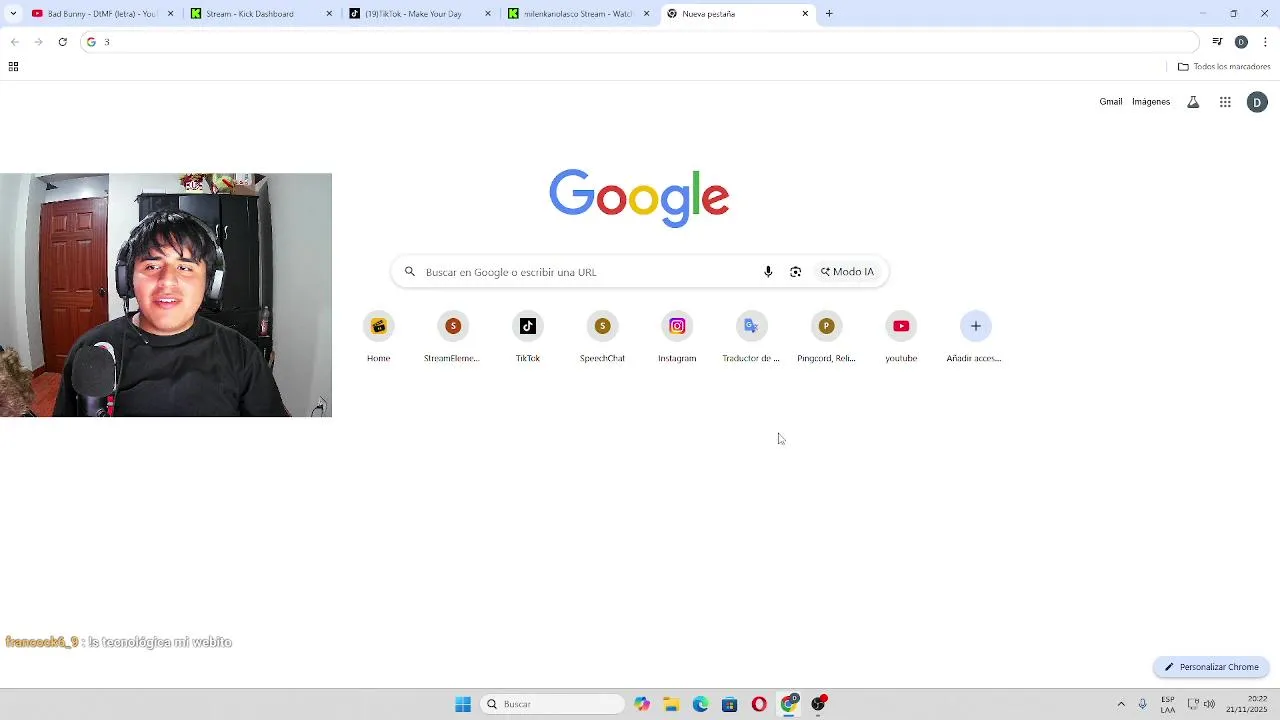
Task: Open Microsoft Store from the taskbar
Action: 730,704
